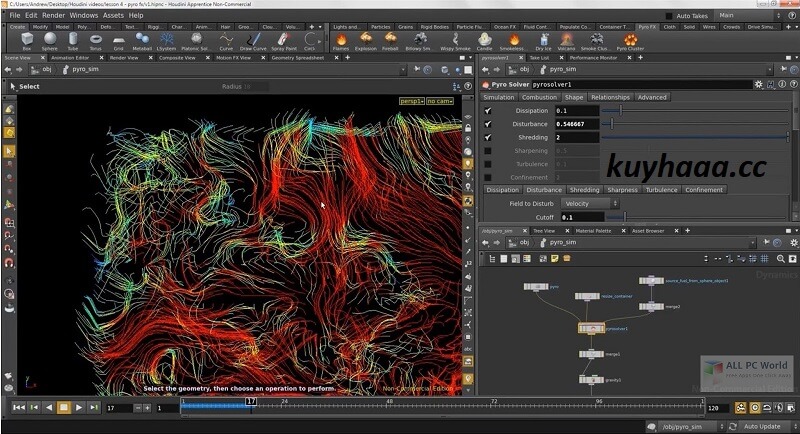800x434 pixels.
Task: Select the Sphere shelf tool
Action: (50, 41)
